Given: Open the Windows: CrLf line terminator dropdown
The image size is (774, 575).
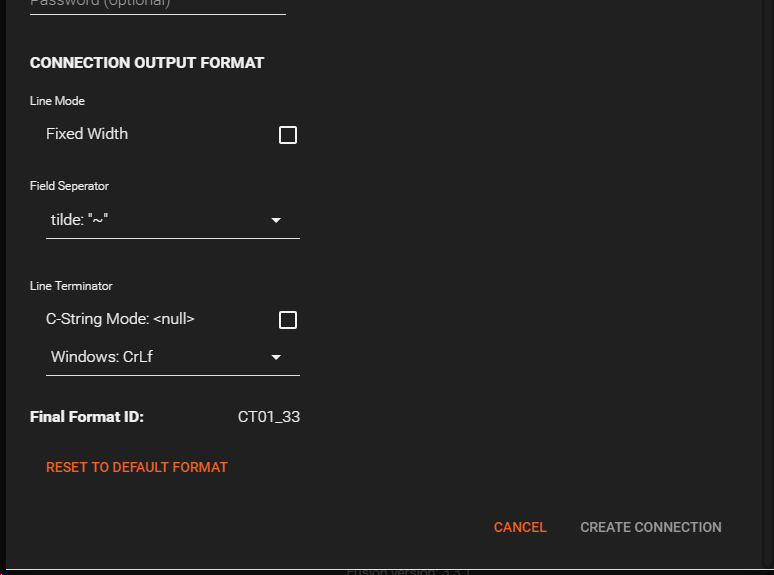Looking at the screenshot, I should click(173, 357).
